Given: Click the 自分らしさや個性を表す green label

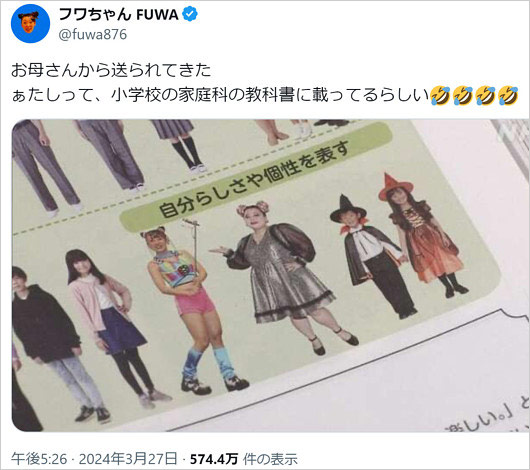Looking at the screenshot, I should 256,177.
